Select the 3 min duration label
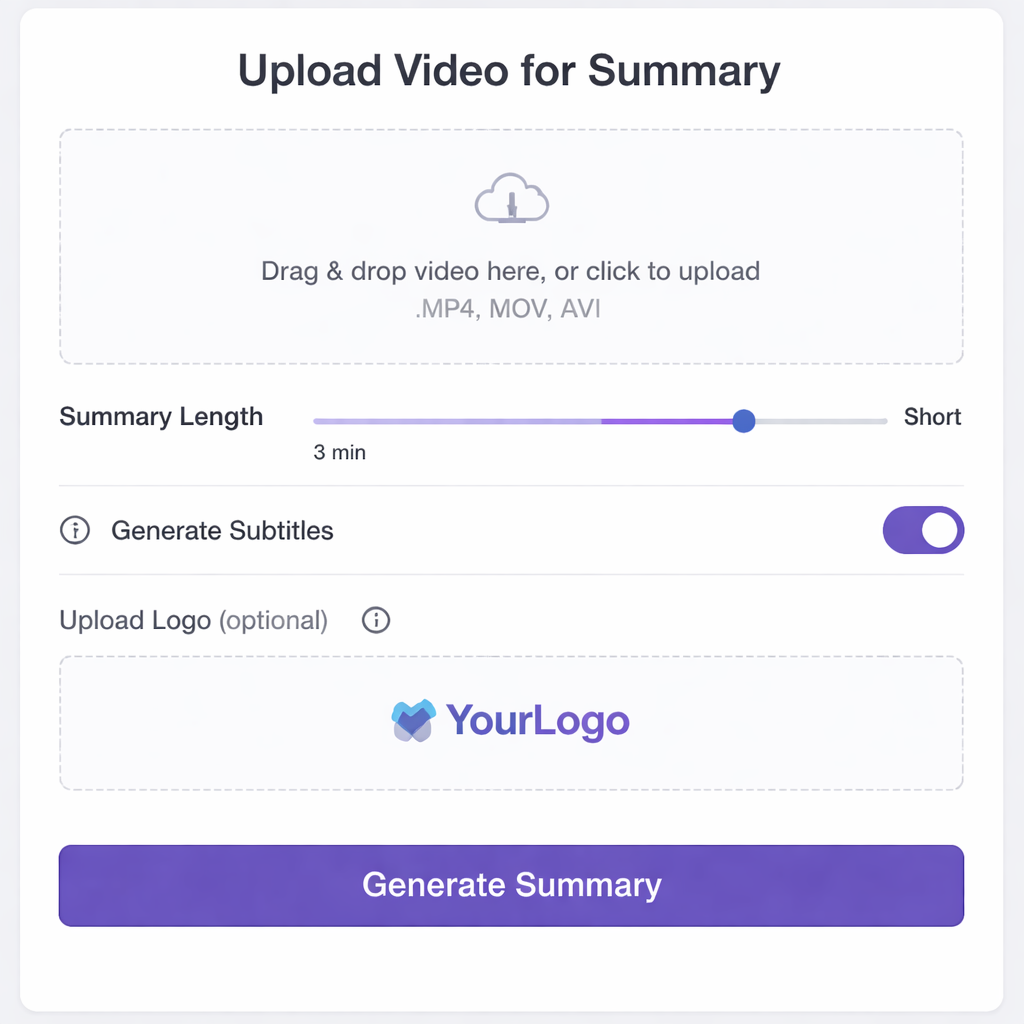This screenshot has height=1024, width=1024. click(x=339, y=452)
